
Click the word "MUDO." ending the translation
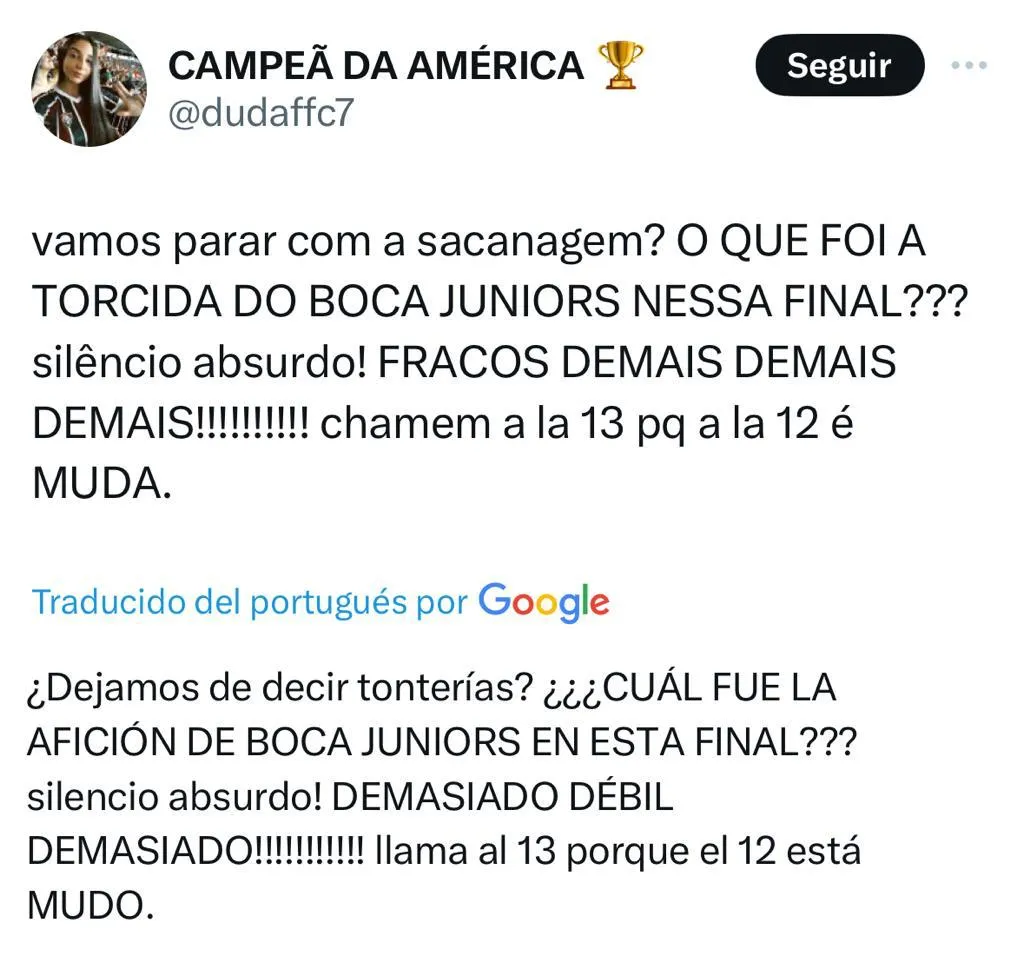pyautogui.click(x=91, y=905)
